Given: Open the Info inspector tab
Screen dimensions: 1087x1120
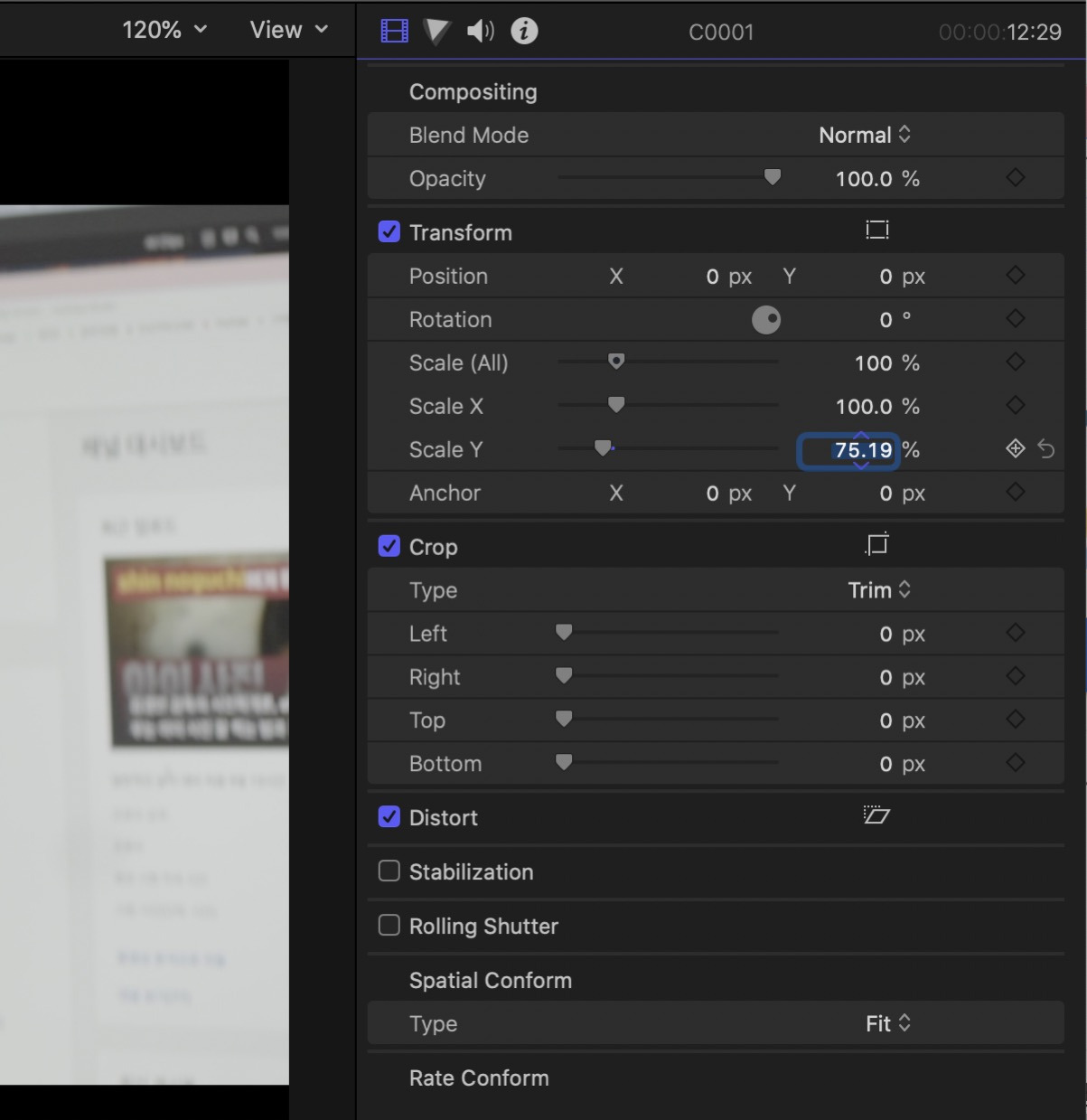Looking at the screenshot, I should pyautogui.click(x=524, y=32).
